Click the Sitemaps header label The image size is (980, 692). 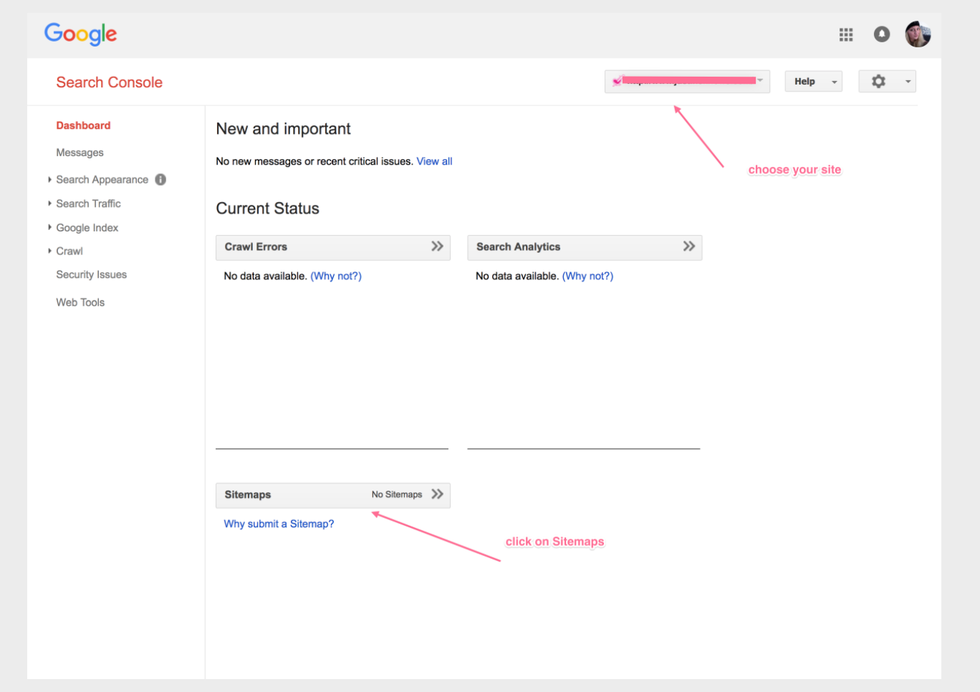coord(248,494)
